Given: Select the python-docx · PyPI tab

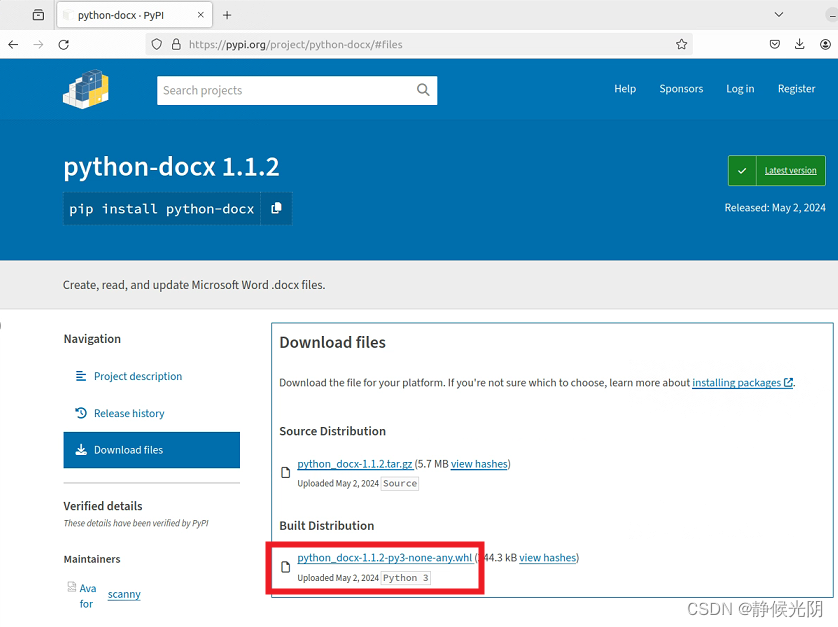Looking at the screenshot, I should [135, 15].
